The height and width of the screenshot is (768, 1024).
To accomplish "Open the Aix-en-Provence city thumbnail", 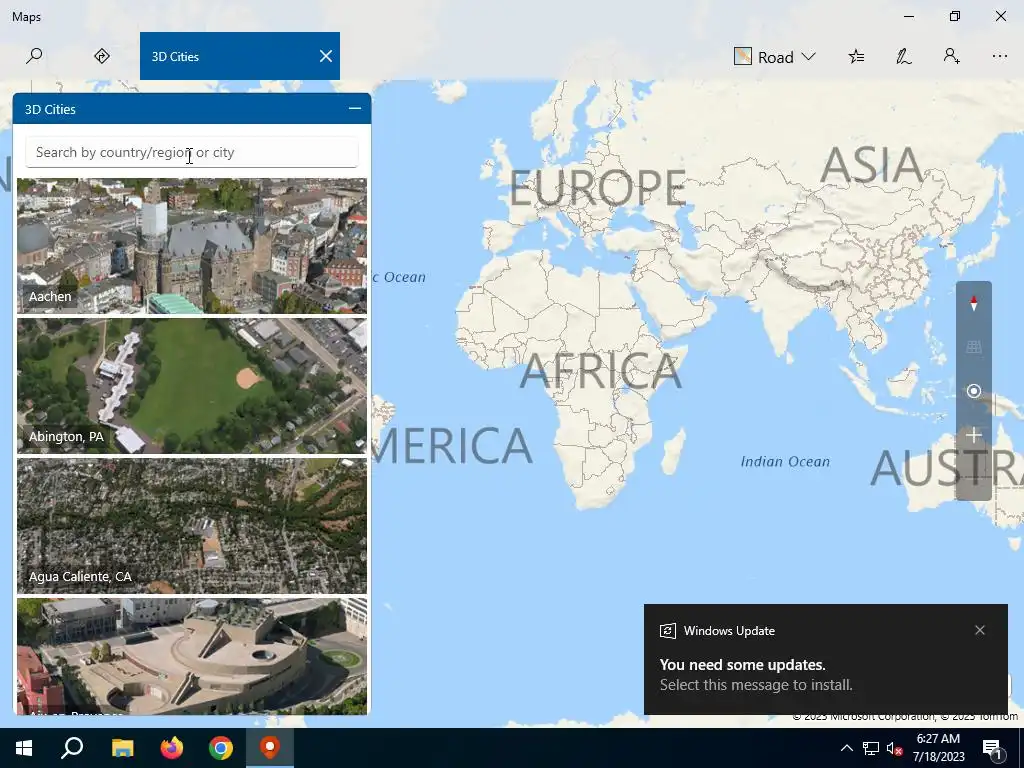I will point(192,656).
